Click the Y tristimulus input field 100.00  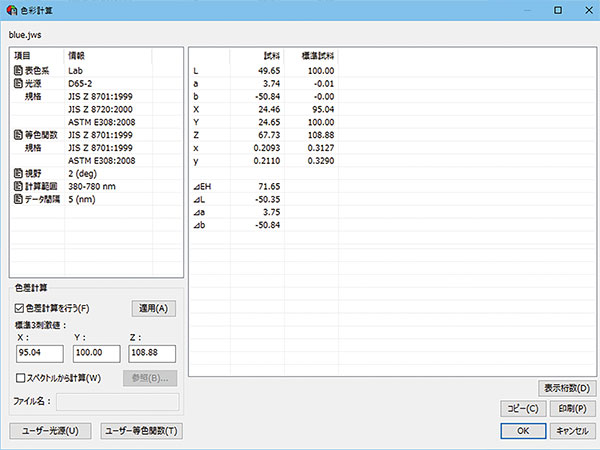tap(96, 353)
